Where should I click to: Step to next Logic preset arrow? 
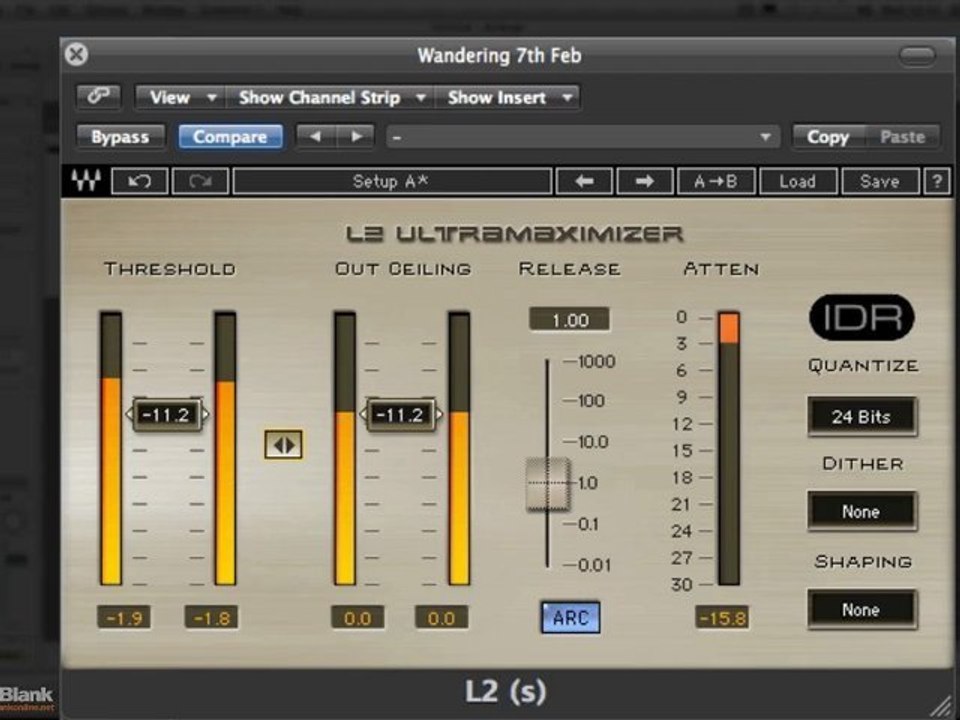(355, 137)
